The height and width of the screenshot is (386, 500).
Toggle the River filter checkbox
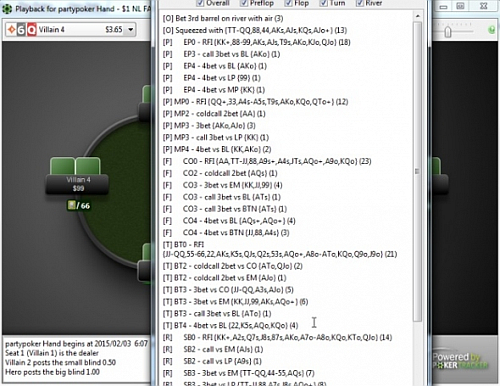tap(359, 3)
